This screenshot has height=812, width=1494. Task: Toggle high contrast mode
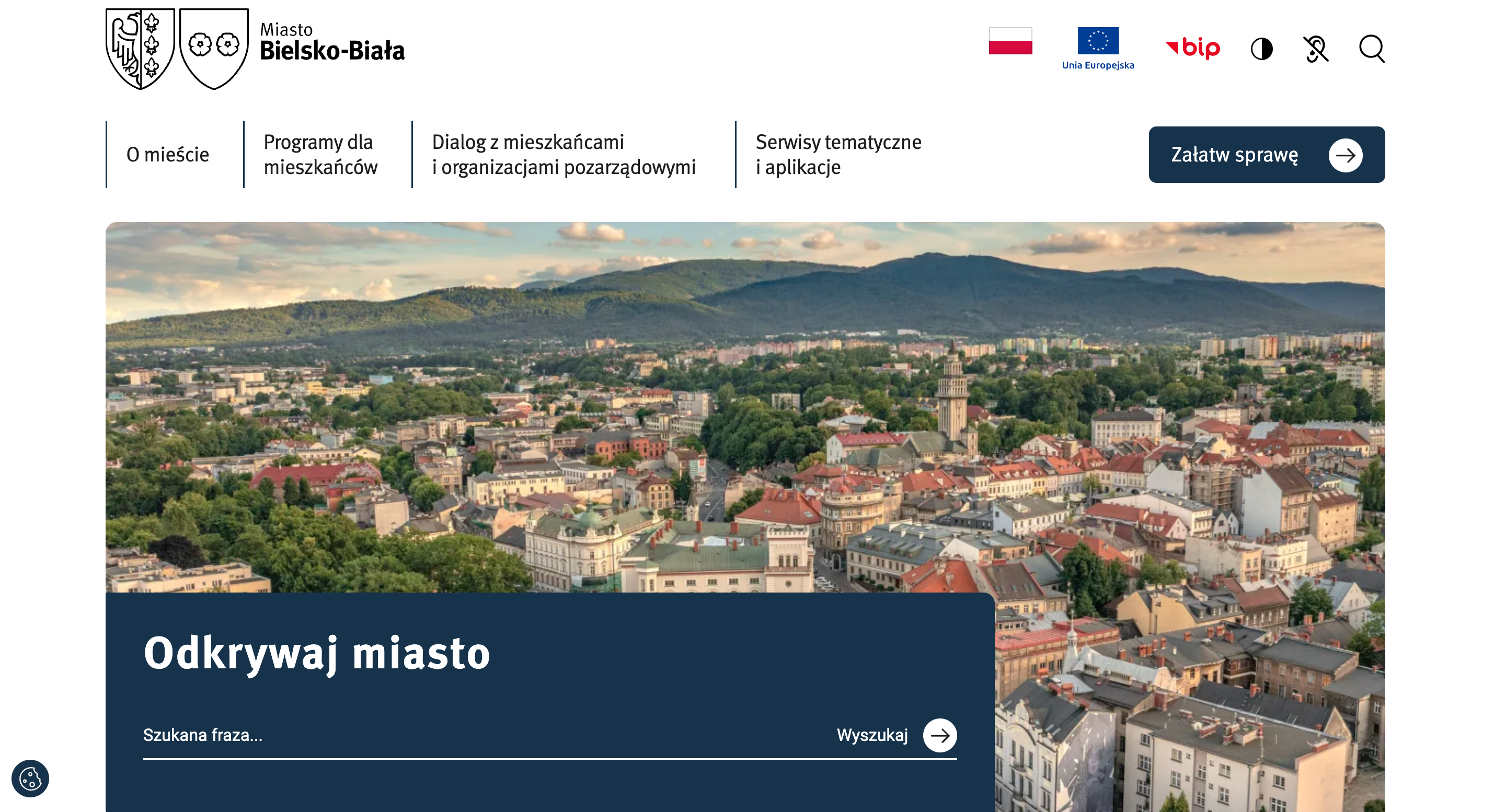click(1262, 49)
